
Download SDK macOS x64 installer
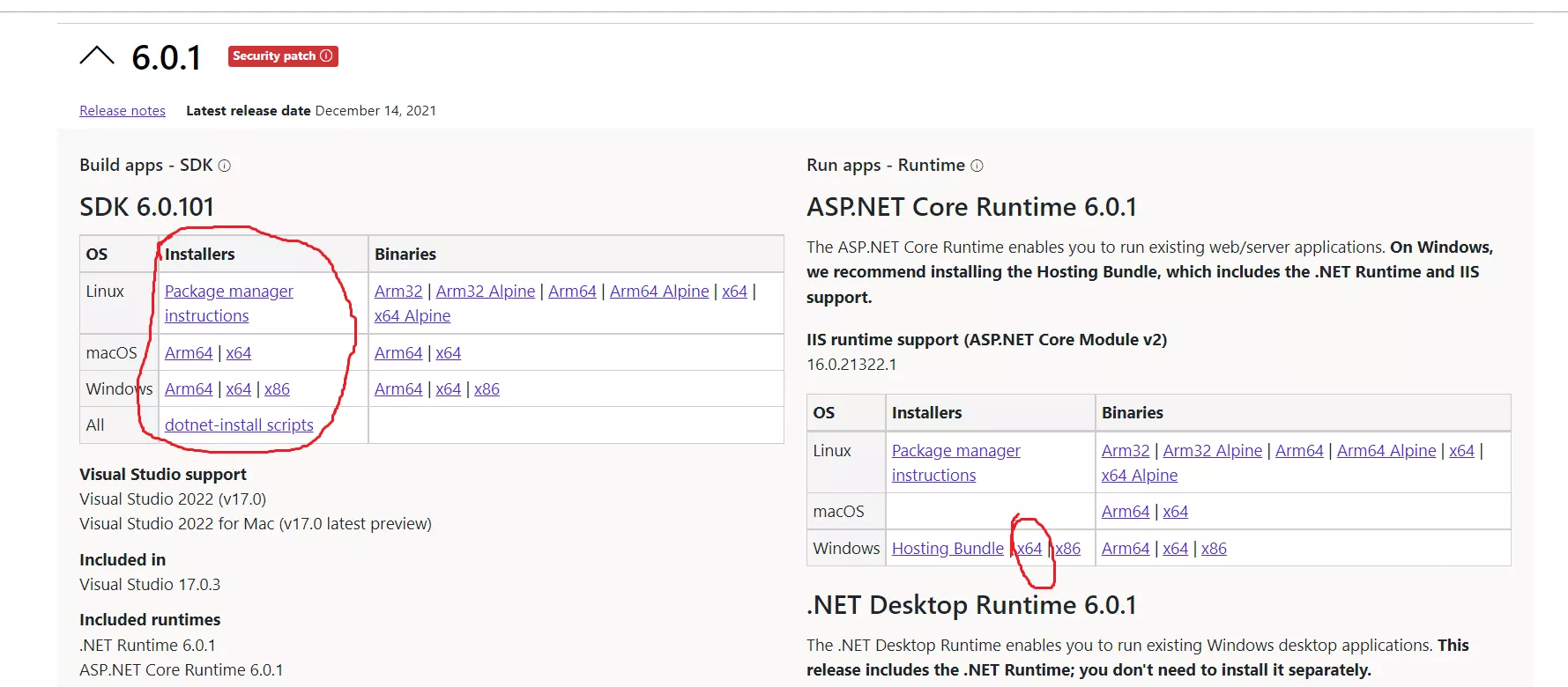(239, 352)
